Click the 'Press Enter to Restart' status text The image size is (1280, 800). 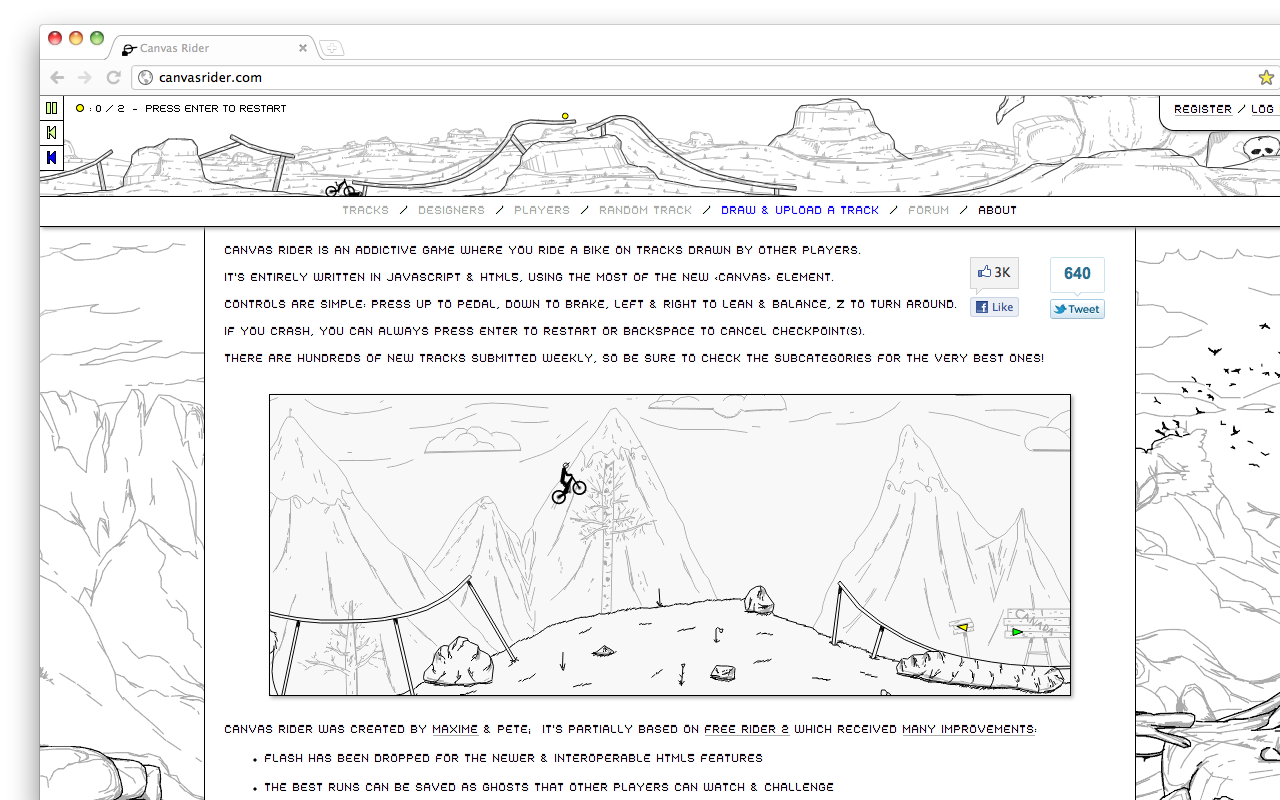(x=216, y=108)
